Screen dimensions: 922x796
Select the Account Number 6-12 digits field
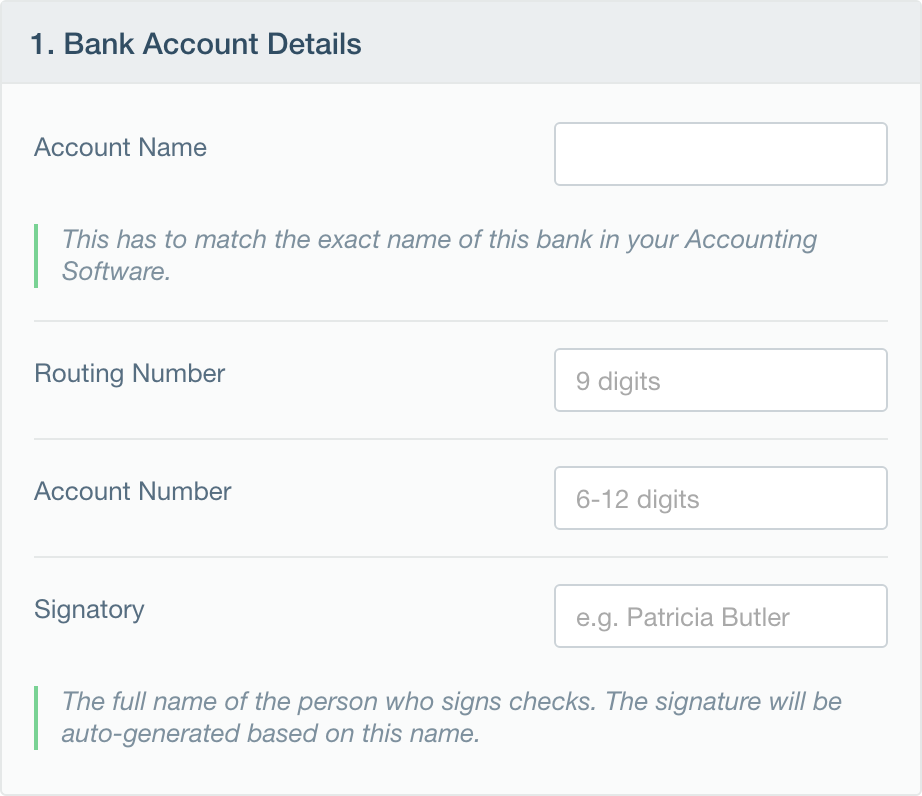[x=720, y=498]
